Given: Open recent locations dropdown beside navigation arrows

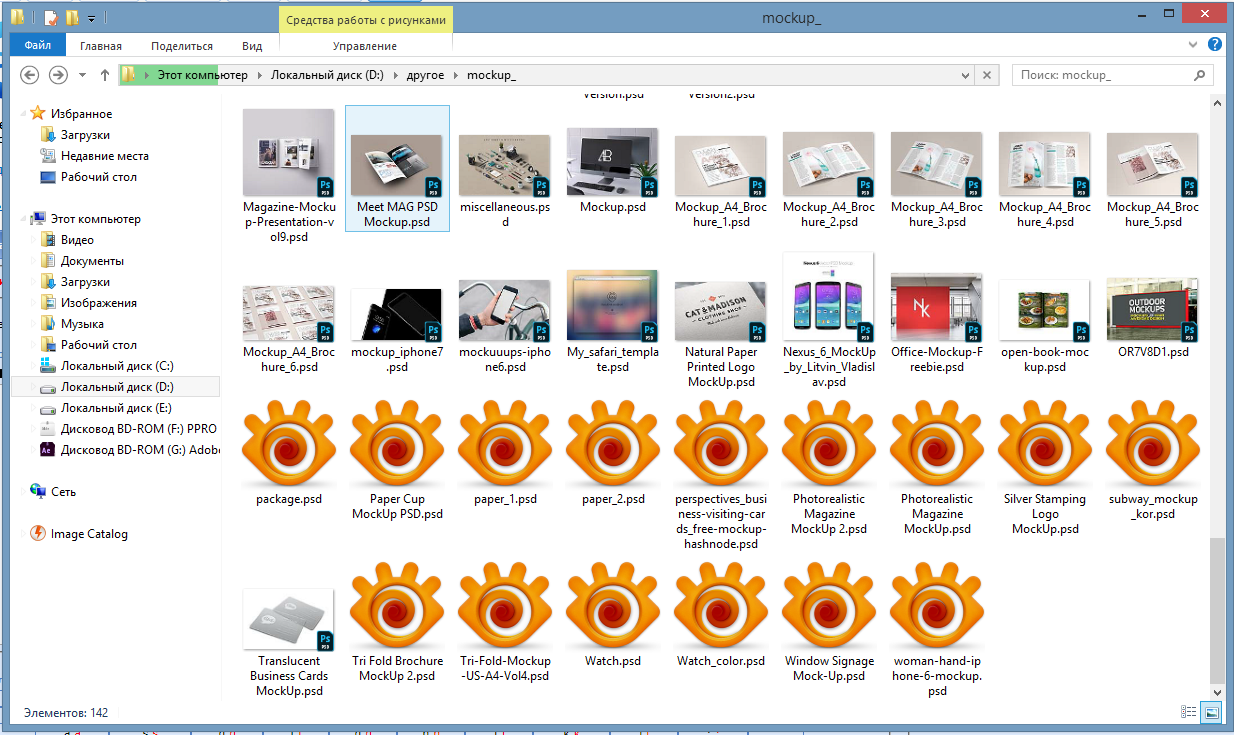Looking at the screenshot, I should (x=82, y=76).
